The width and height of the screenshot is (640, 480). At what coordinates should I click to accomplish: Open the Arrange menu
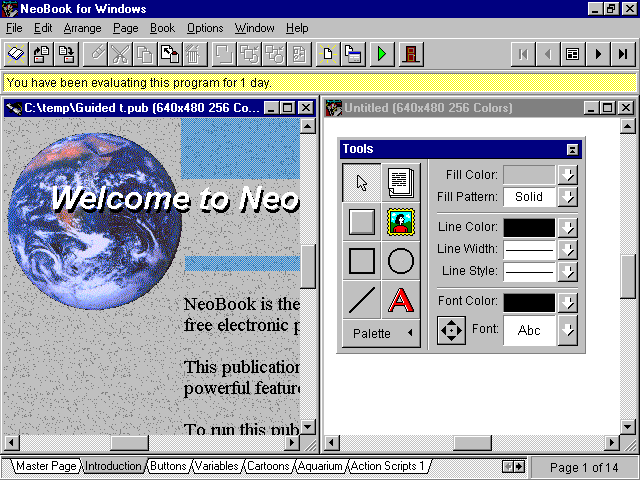(80, 28)
